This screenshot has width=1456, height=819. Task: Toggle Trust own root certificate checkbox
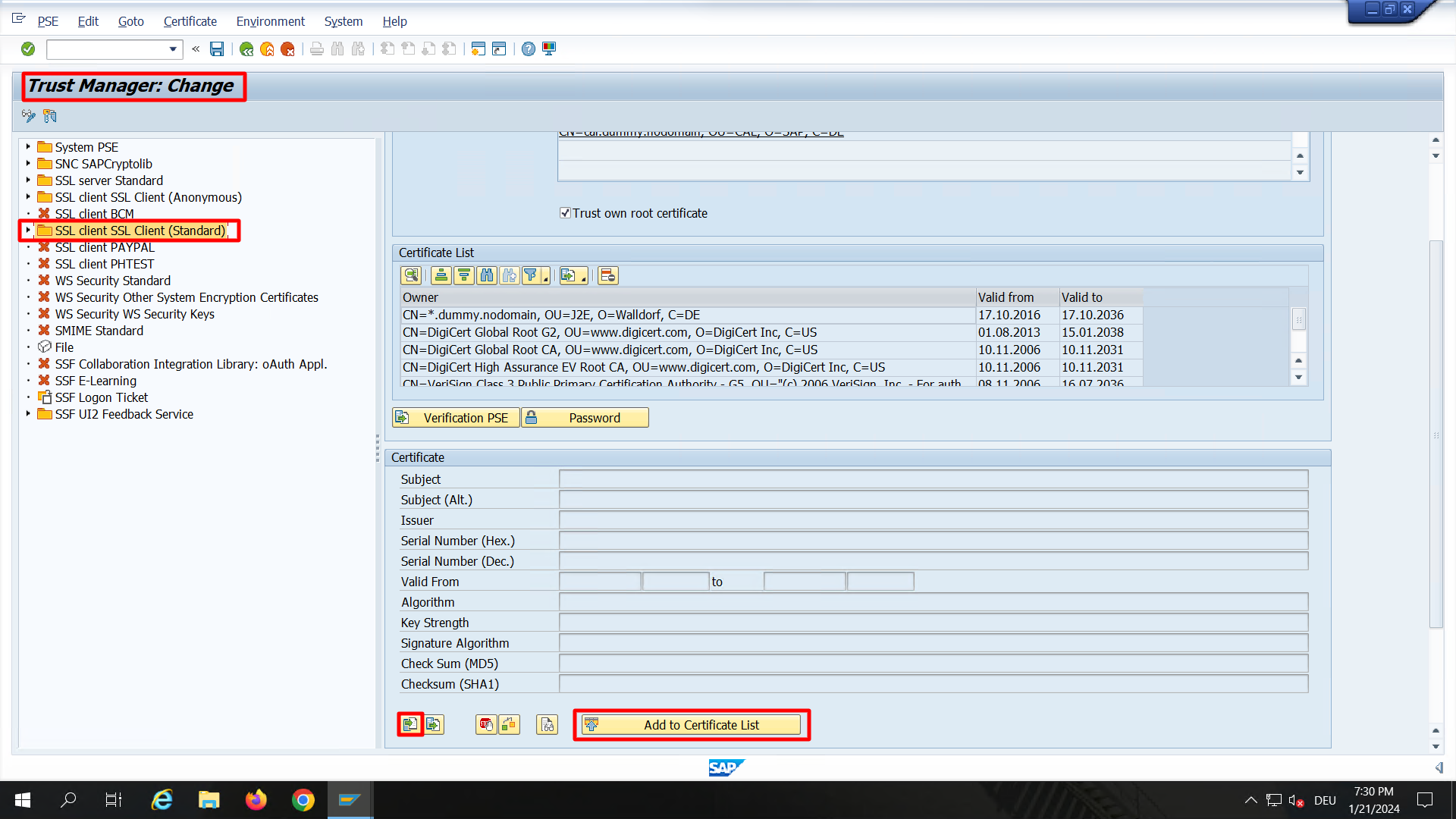(565, 213)
